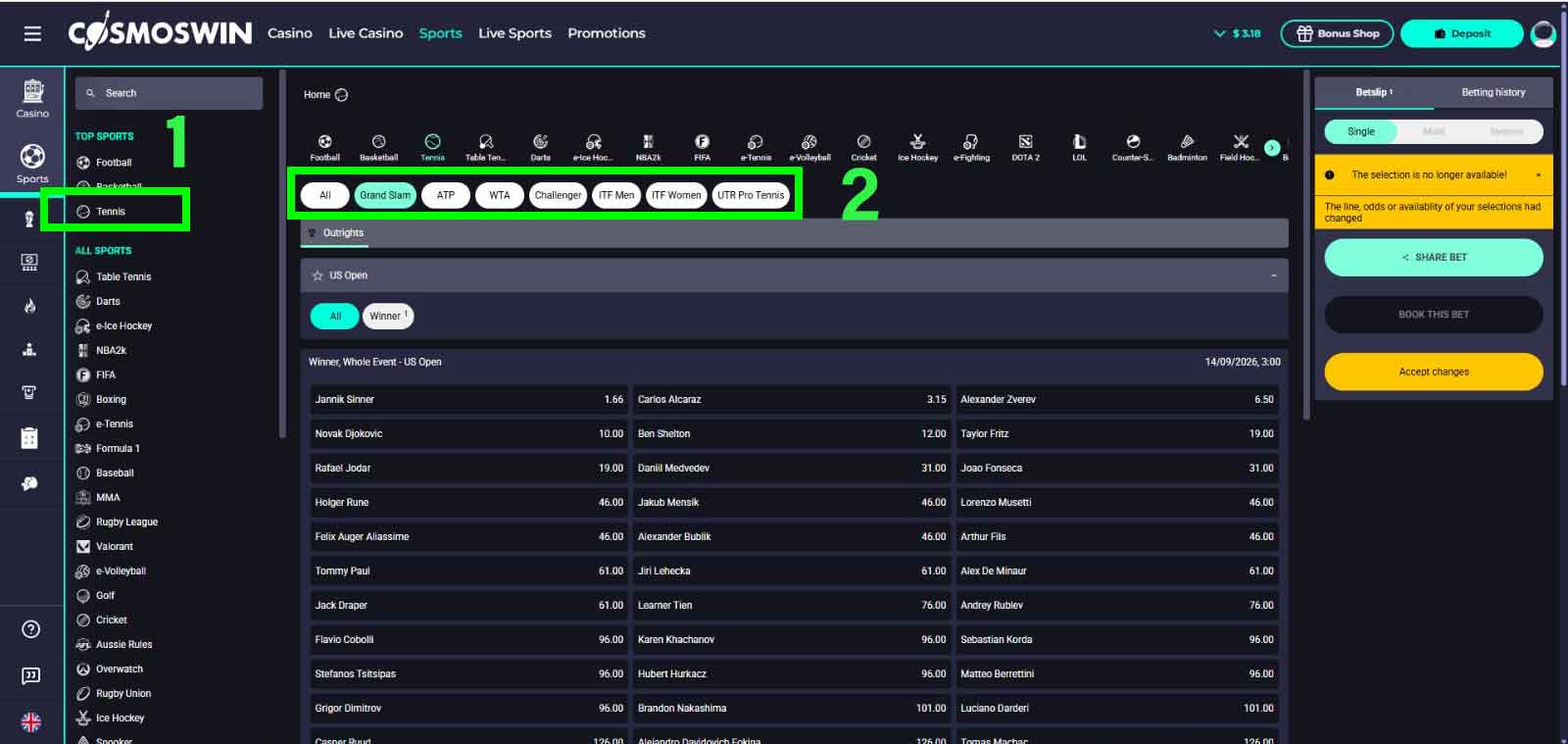Screen dimensions: 1568x744
Task: Favorite US Open with the star icon
Action: (x=318, y=275)
